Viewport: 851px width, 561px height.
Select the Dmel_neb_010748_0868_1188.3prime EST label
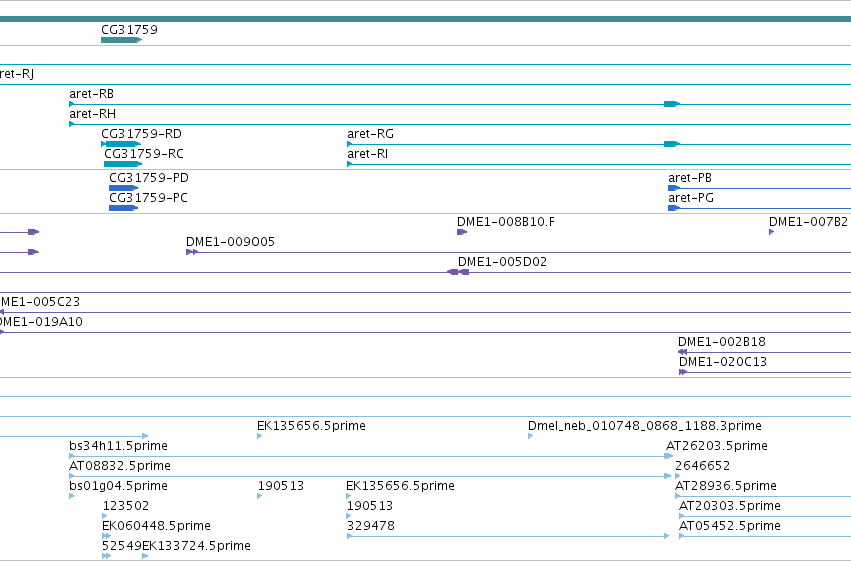pyautogui.click(x=645, y=426)
